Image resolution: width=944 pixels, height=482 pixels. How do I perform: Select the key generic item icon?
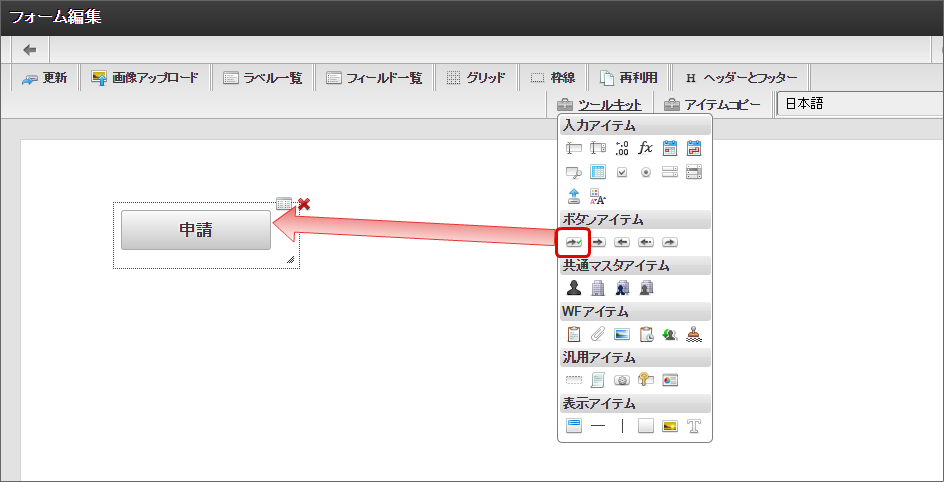(x=646, y=380)
